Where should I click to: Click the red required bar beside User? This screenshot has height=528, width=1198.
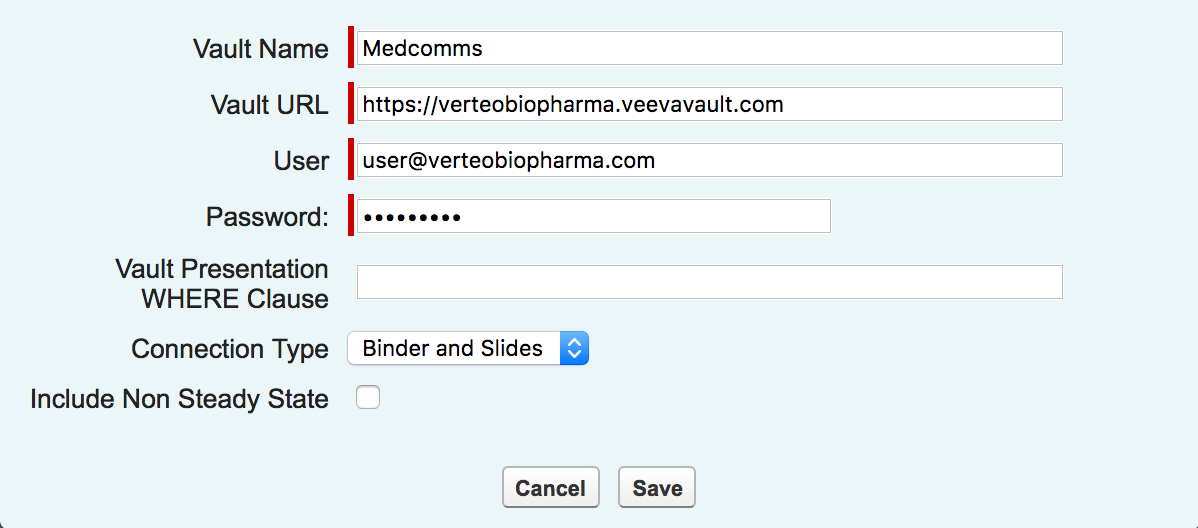[351, 160]
